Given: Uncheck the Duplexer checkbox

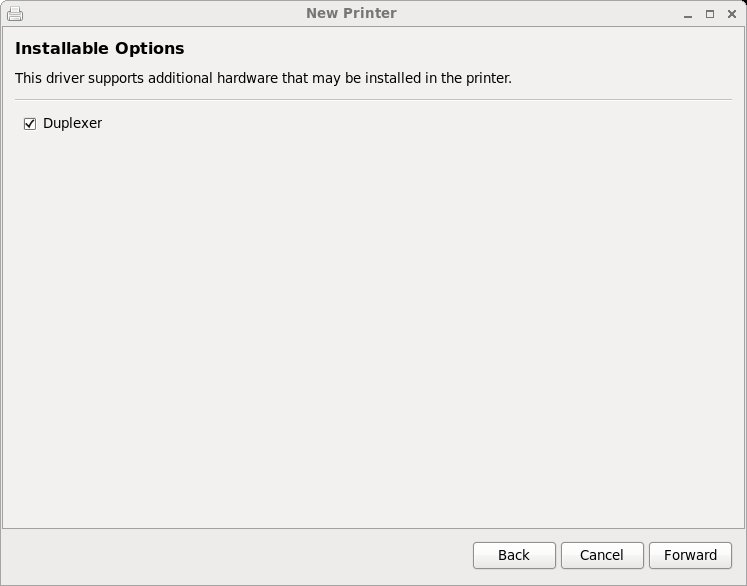Looking at the screenshot, I should coord(30,124).
